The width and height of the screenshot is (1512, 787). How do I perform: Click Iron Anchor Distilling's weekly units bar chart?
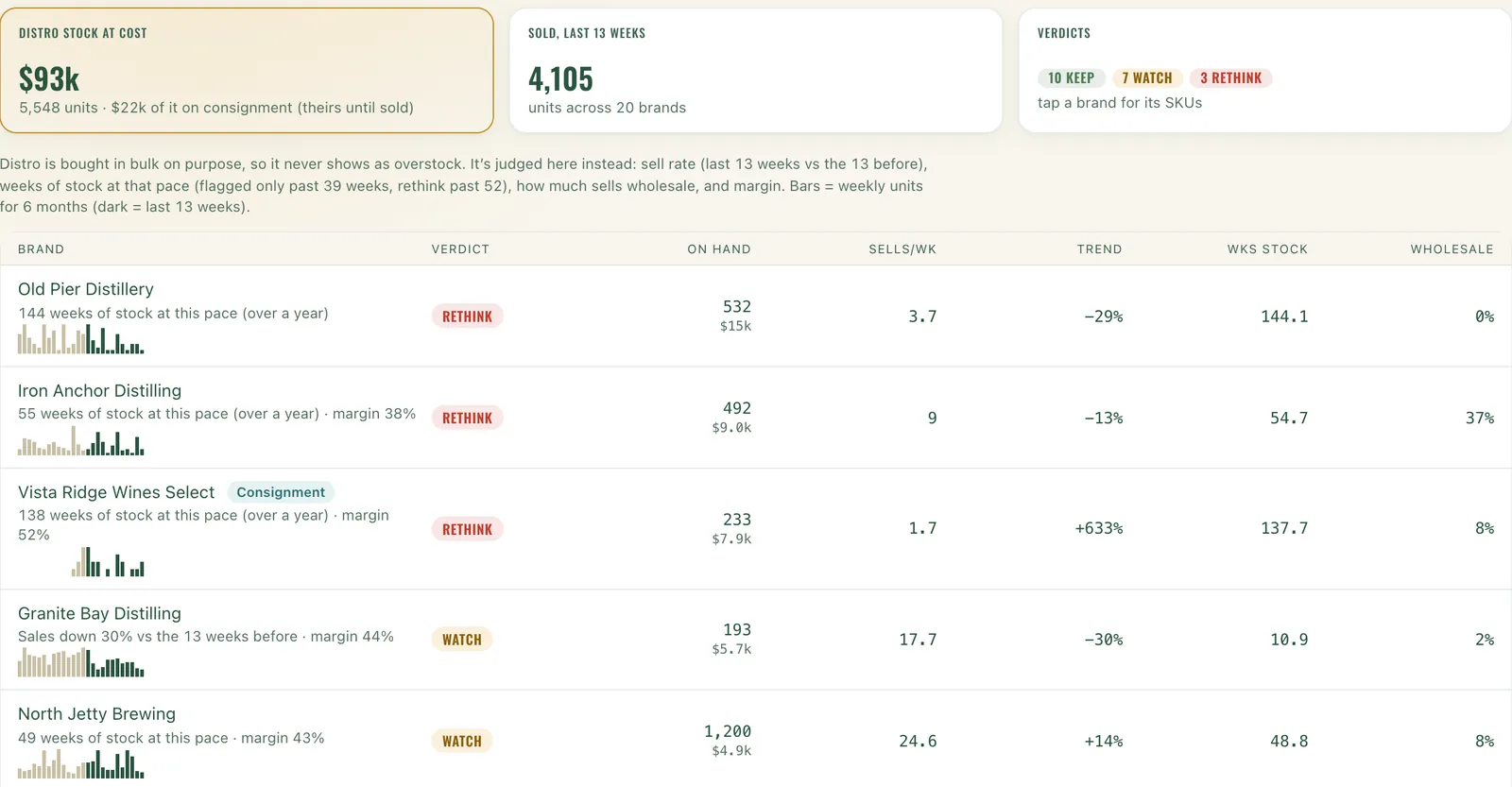pos(81,441)
